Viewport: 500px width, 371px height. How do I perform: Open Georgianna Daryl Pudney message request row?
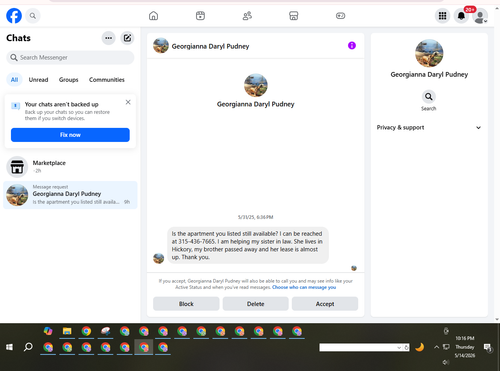tap(70, 195)
